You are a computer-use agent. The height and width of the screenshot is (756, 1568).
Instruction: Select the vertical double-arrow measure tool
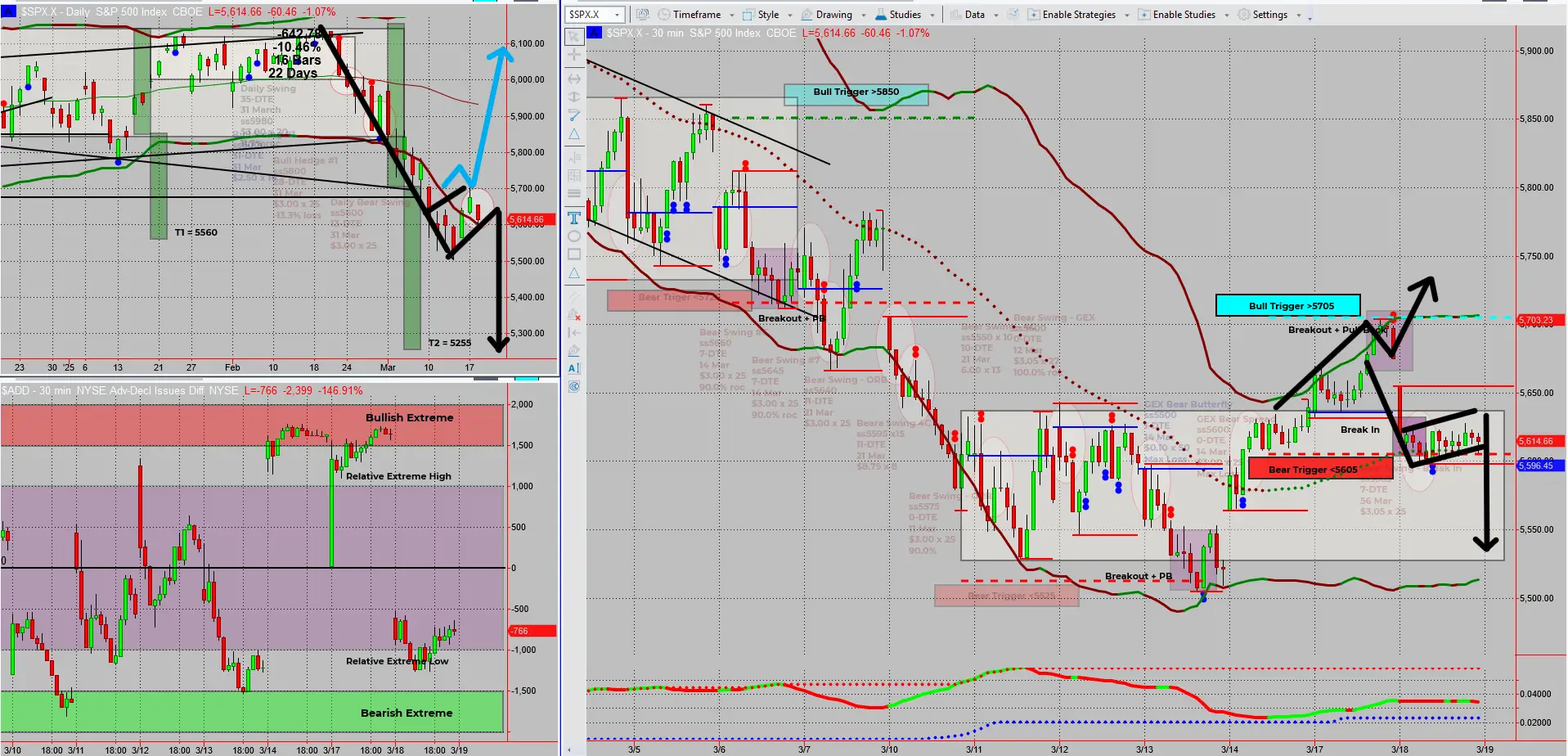[x=574, y=96]
